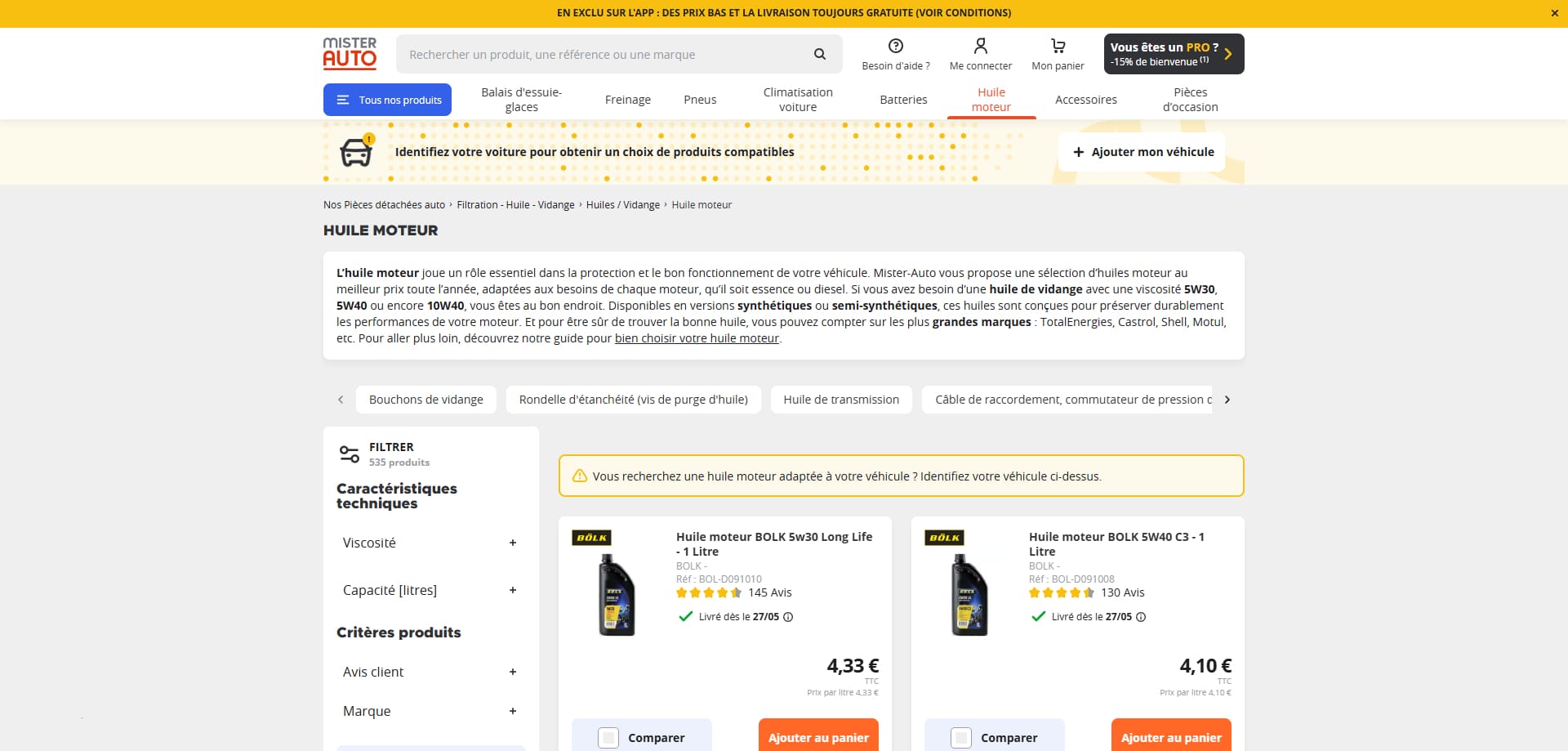Click star rating of BOLK 5w30 product

[x=709, y=592]
